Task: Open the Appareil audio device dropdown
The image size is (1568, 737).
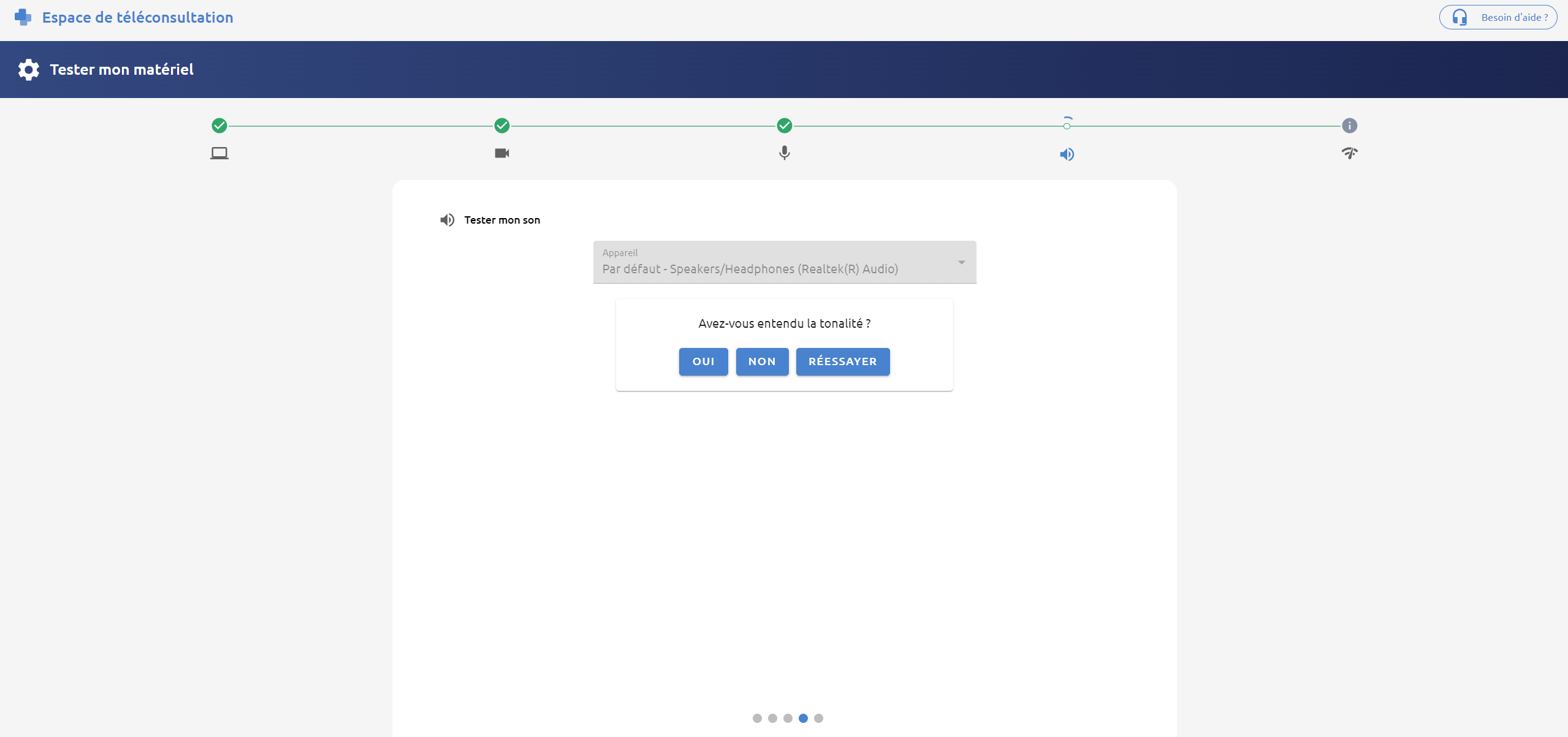Action: [785, 262]
